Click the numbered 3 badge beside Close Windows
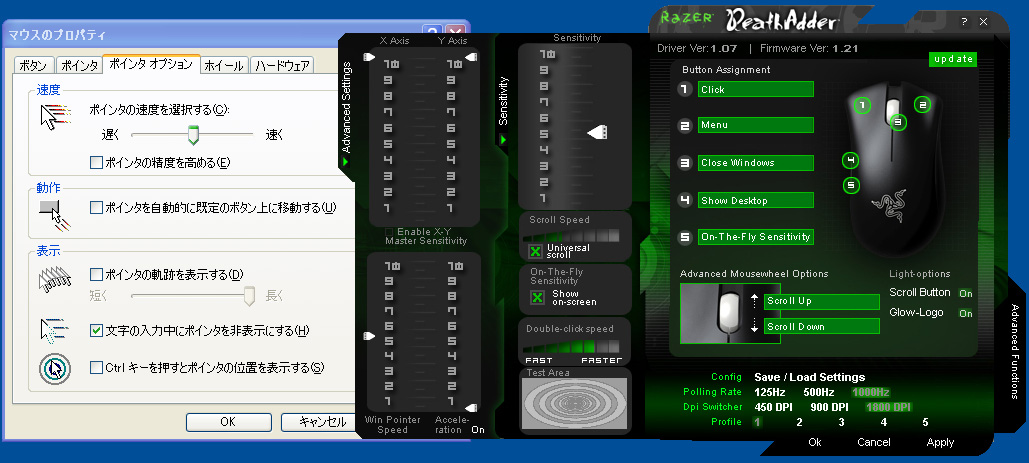Screen dimensions: 1029x463 686,163
